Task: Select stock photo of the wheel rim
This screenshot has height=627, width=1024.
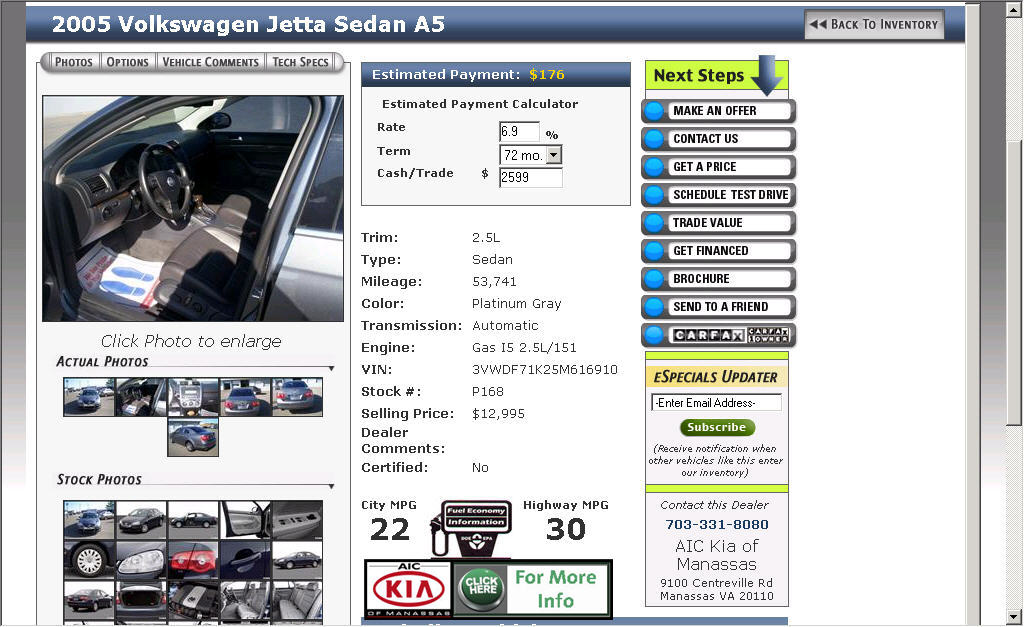Action: point(89,560)
